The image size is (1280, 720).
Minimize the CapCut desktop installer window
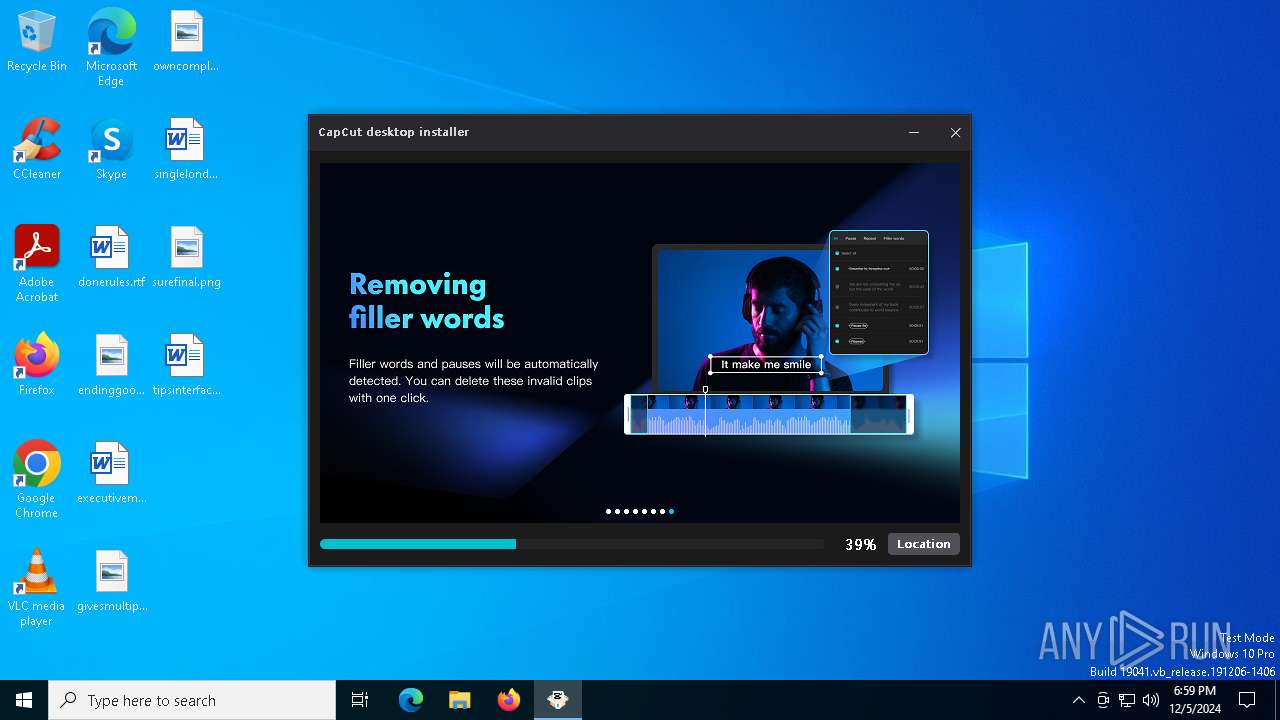(914, 132)
